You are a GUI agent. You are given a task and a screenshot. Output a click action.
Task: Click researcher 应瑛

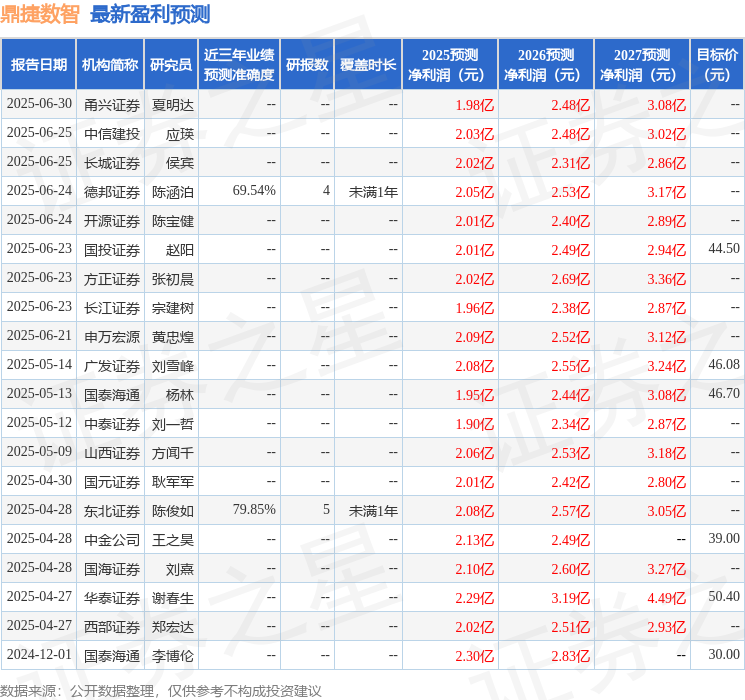pos(180,134)
